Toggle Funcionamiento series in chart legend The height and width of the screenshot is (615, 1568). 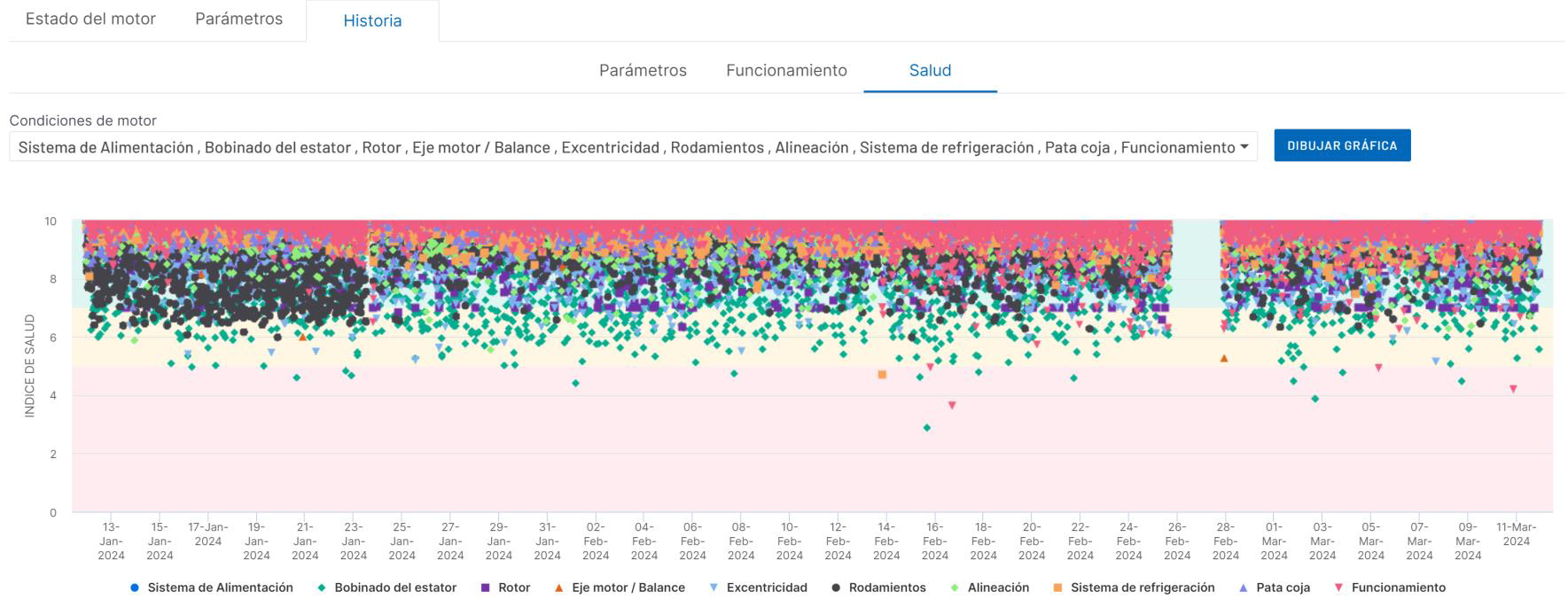point(1398,588)
